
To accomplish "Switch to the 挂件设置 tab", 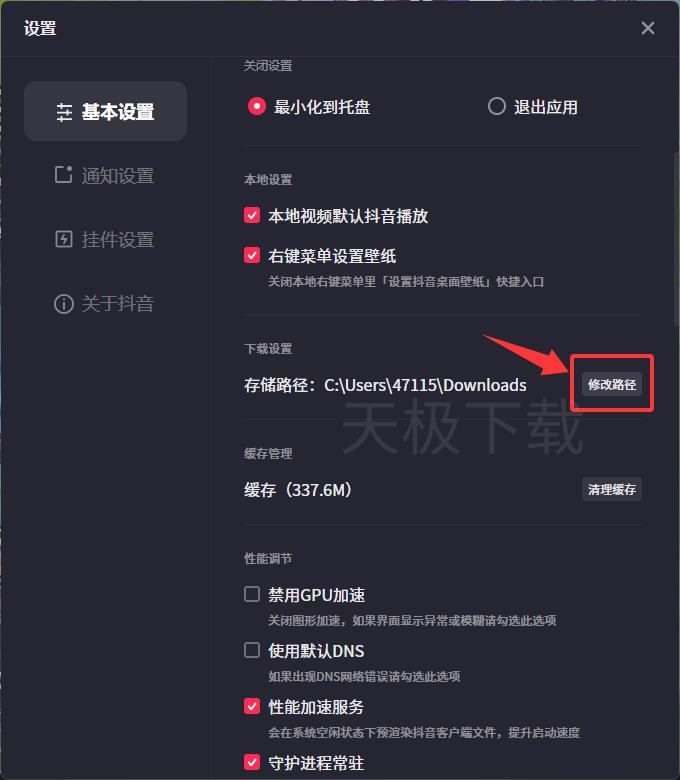I will pos(105,239).
